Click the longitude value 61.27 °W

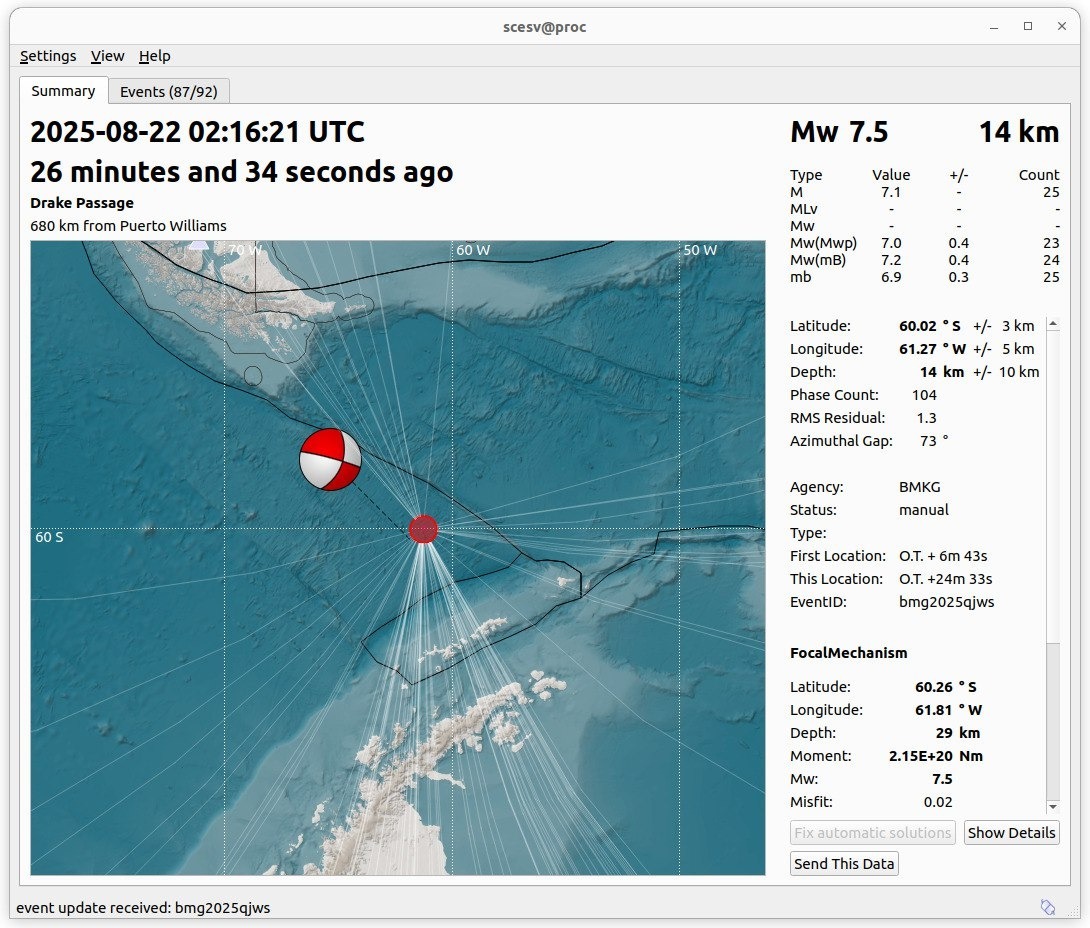coord(933,349)
